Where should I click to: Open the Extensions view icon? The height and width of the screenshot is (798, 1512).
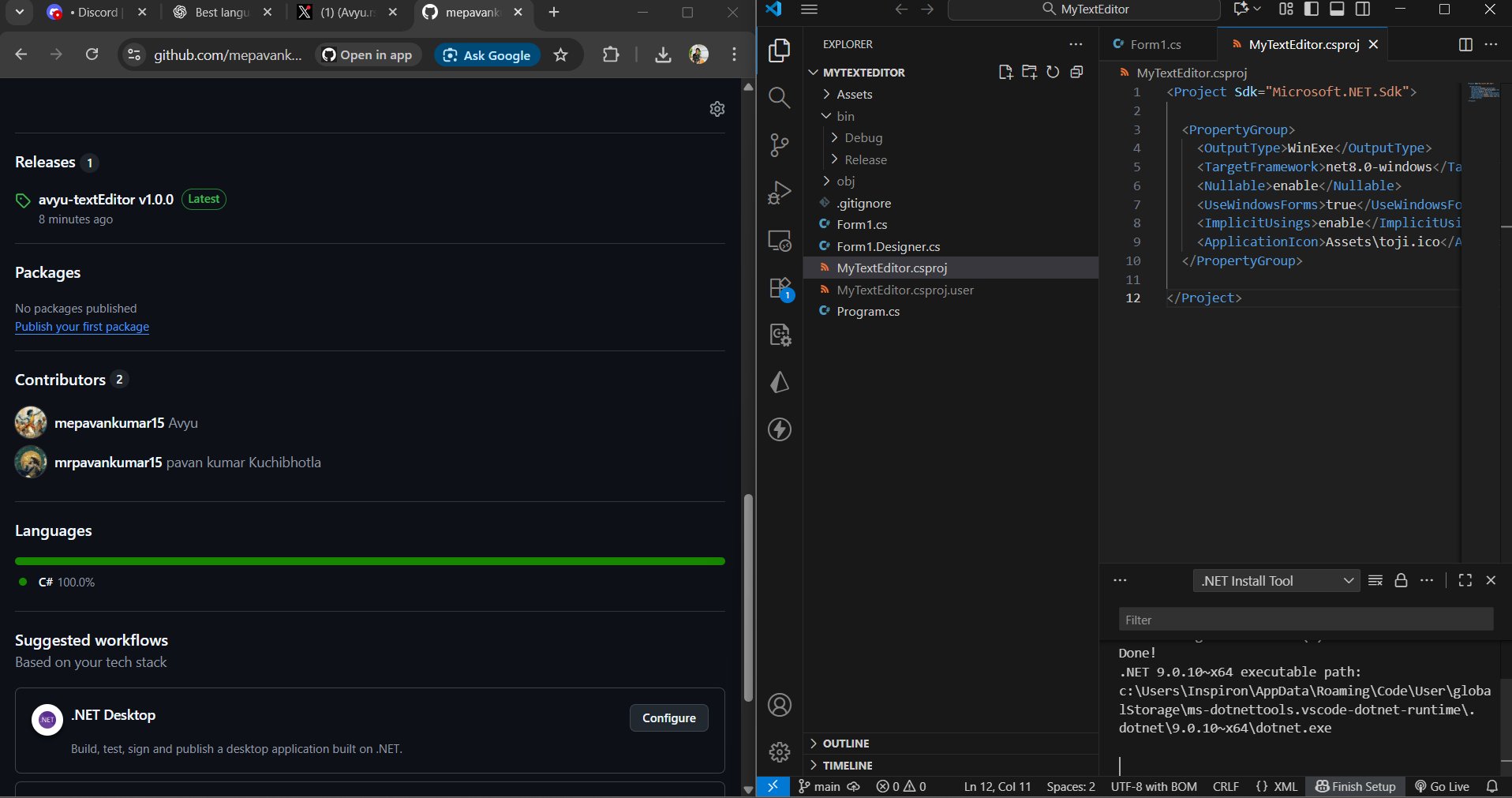[x=780, y=289]
